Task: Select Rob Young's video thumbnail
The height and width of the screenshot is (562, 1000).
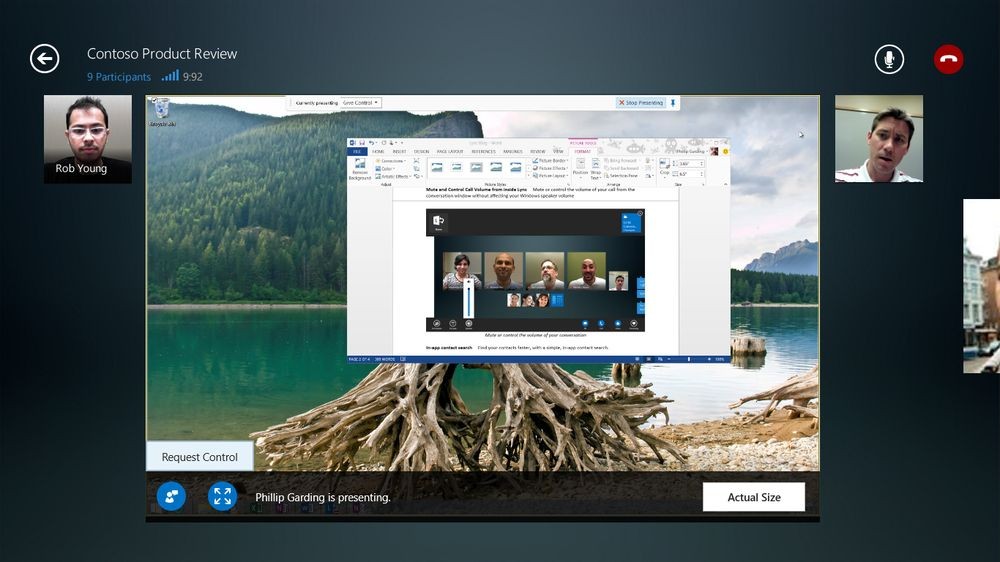Action: (88, 139)
